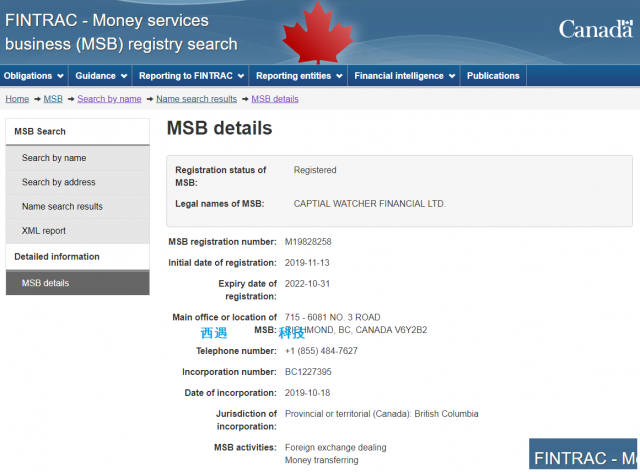Click MSB details breadcrumb link
Viewport: 640px width, 472px height.
tap(274, 99)
